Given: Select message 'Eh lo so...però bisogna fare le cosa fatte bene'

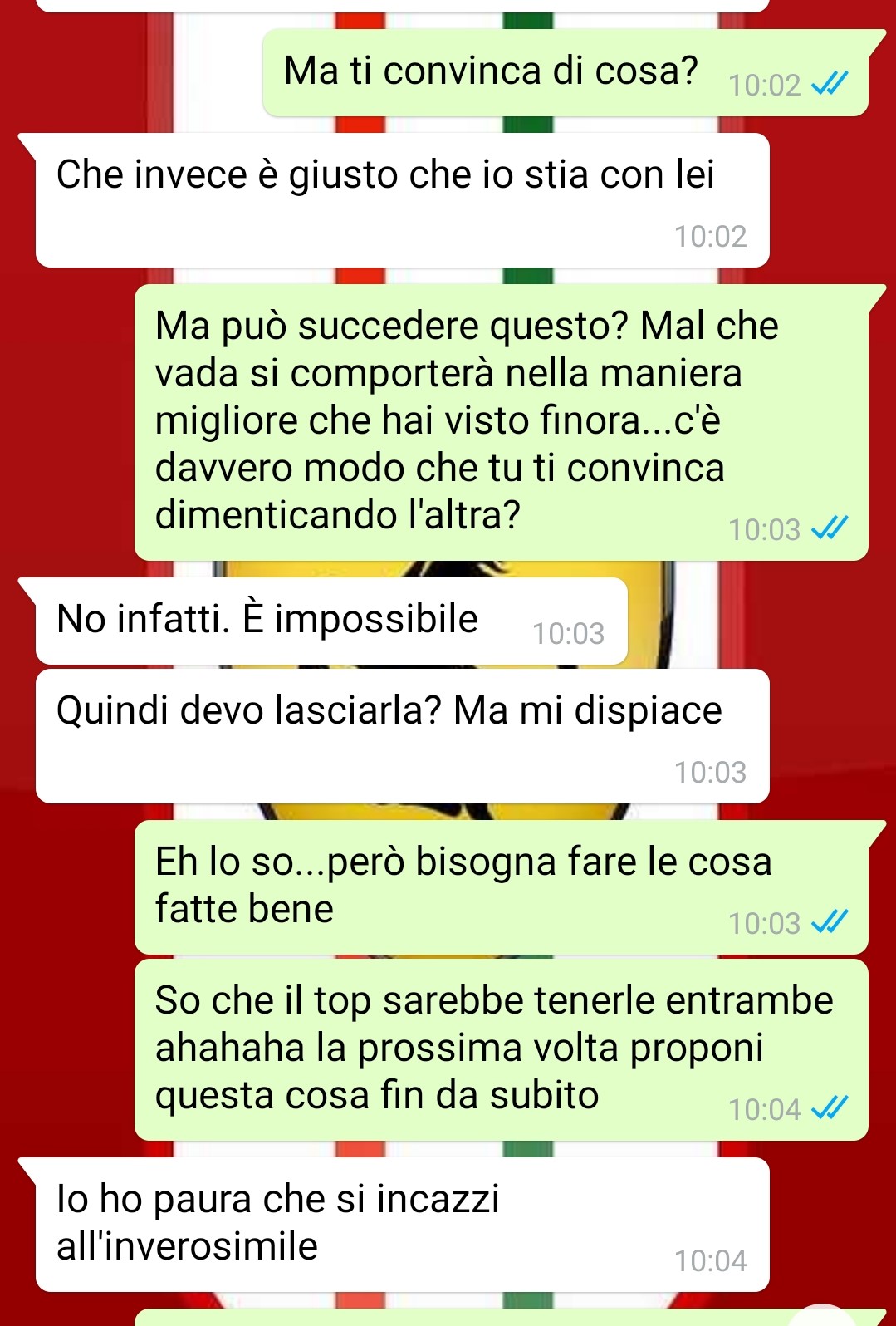Looking at the screenshot, I should tap(502, 887).
